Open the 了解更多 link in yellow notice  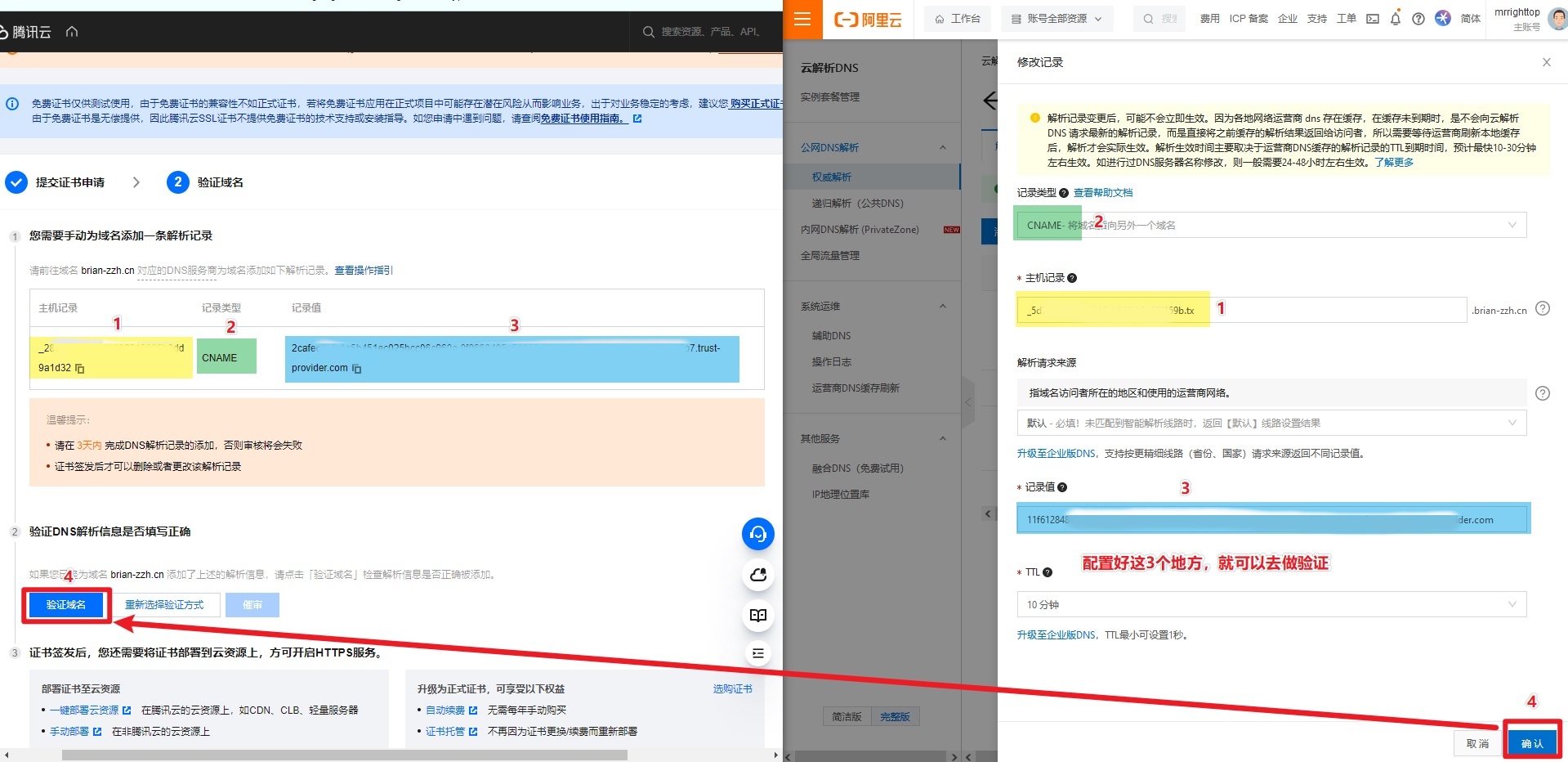pyautogui.click(x=1394, y=162)
